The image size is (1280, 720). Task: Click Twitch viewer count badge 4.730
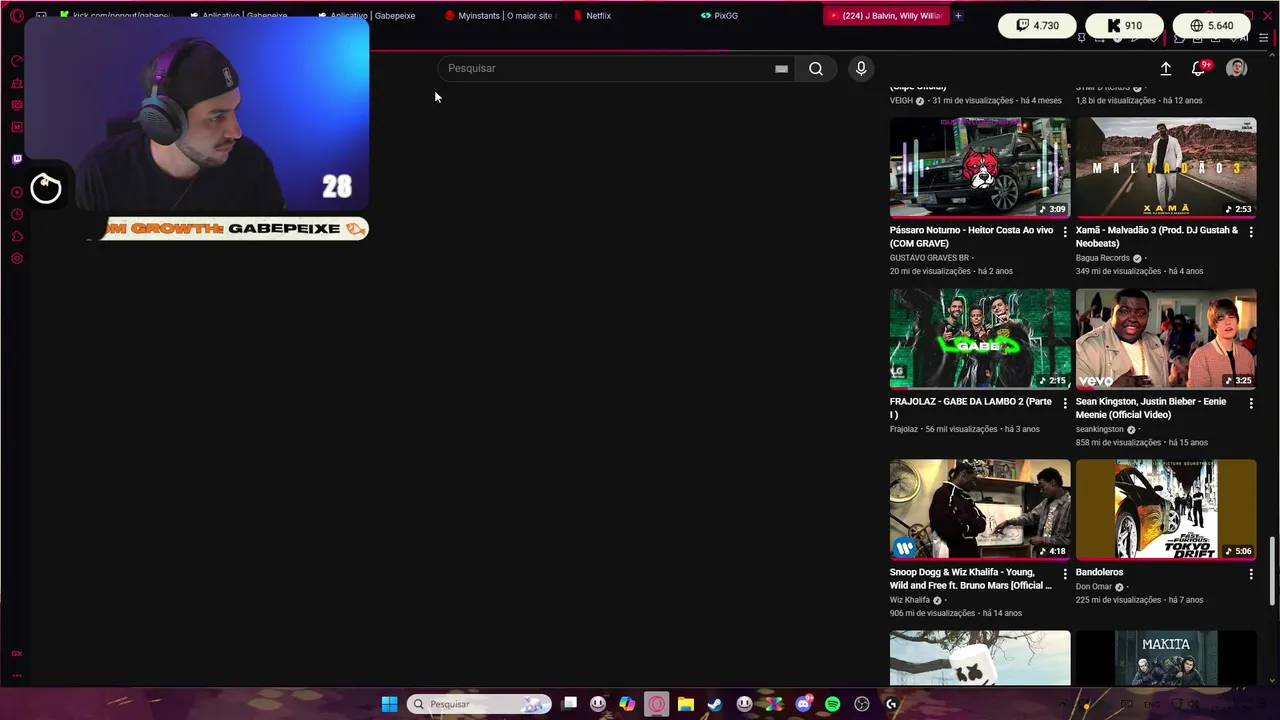coord(1037,25)
